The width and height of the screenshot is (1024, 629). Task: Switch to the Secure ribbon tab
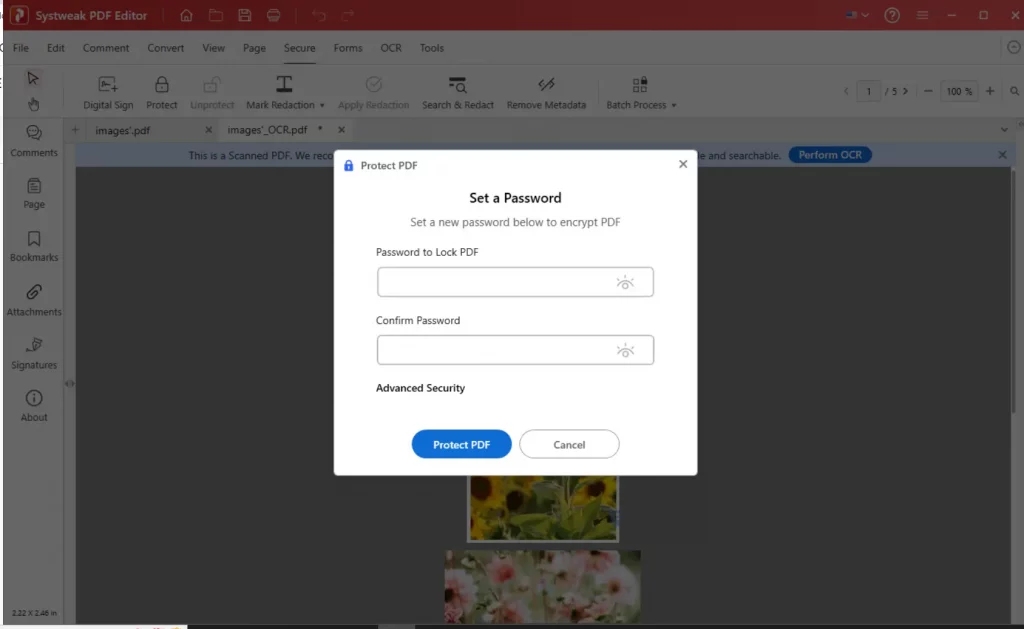click(x=299, y=47)
